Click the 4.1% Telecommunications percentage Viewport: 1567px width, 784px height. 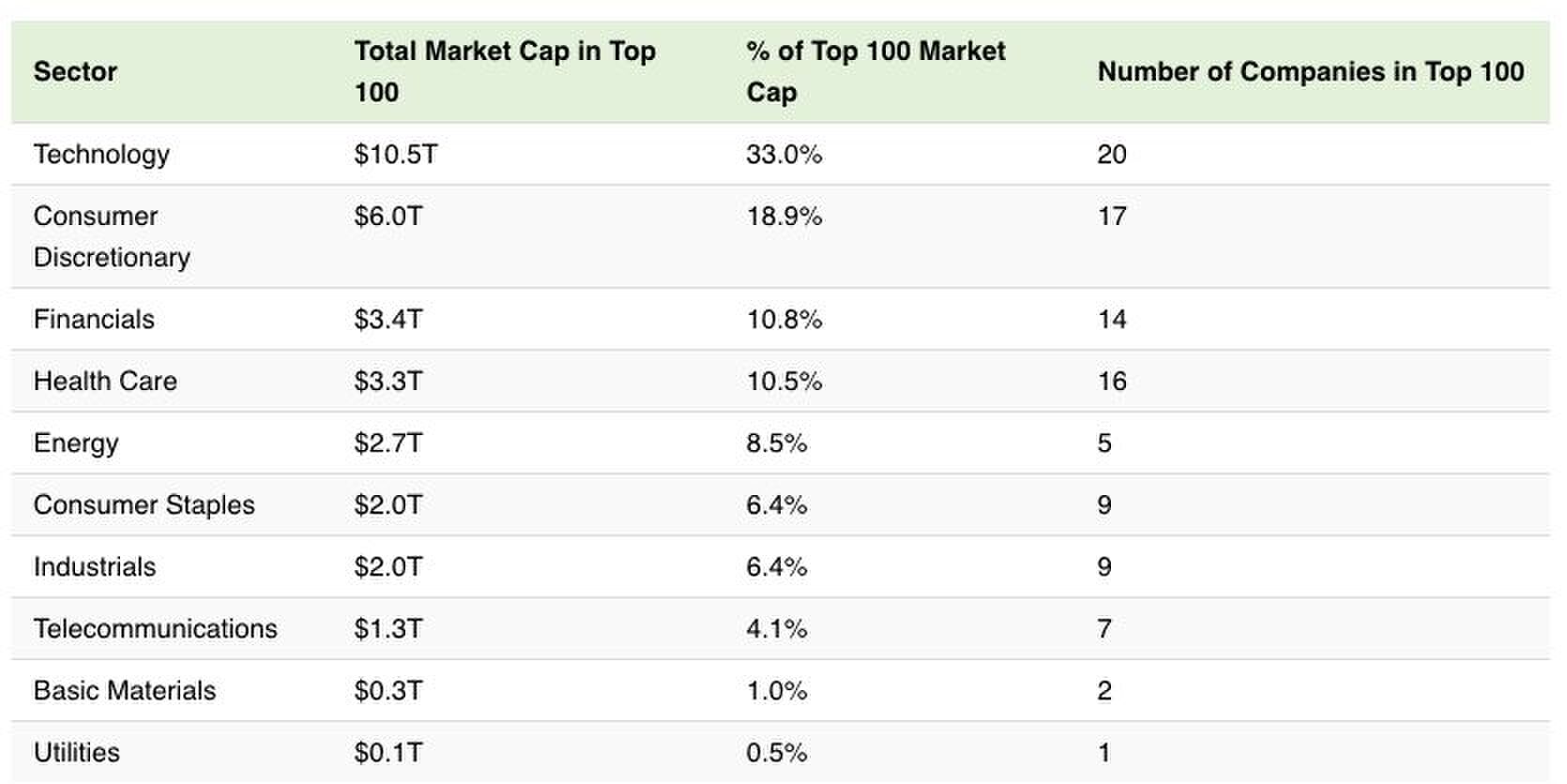[x=776, y=628]
